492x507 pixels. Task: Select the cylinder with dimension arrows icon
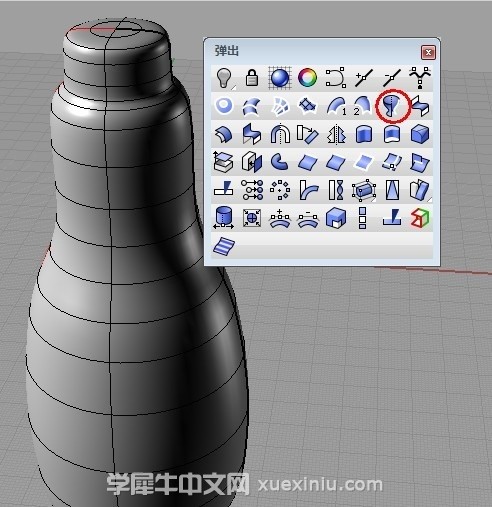pyautogui.click(x=224, y=218)
